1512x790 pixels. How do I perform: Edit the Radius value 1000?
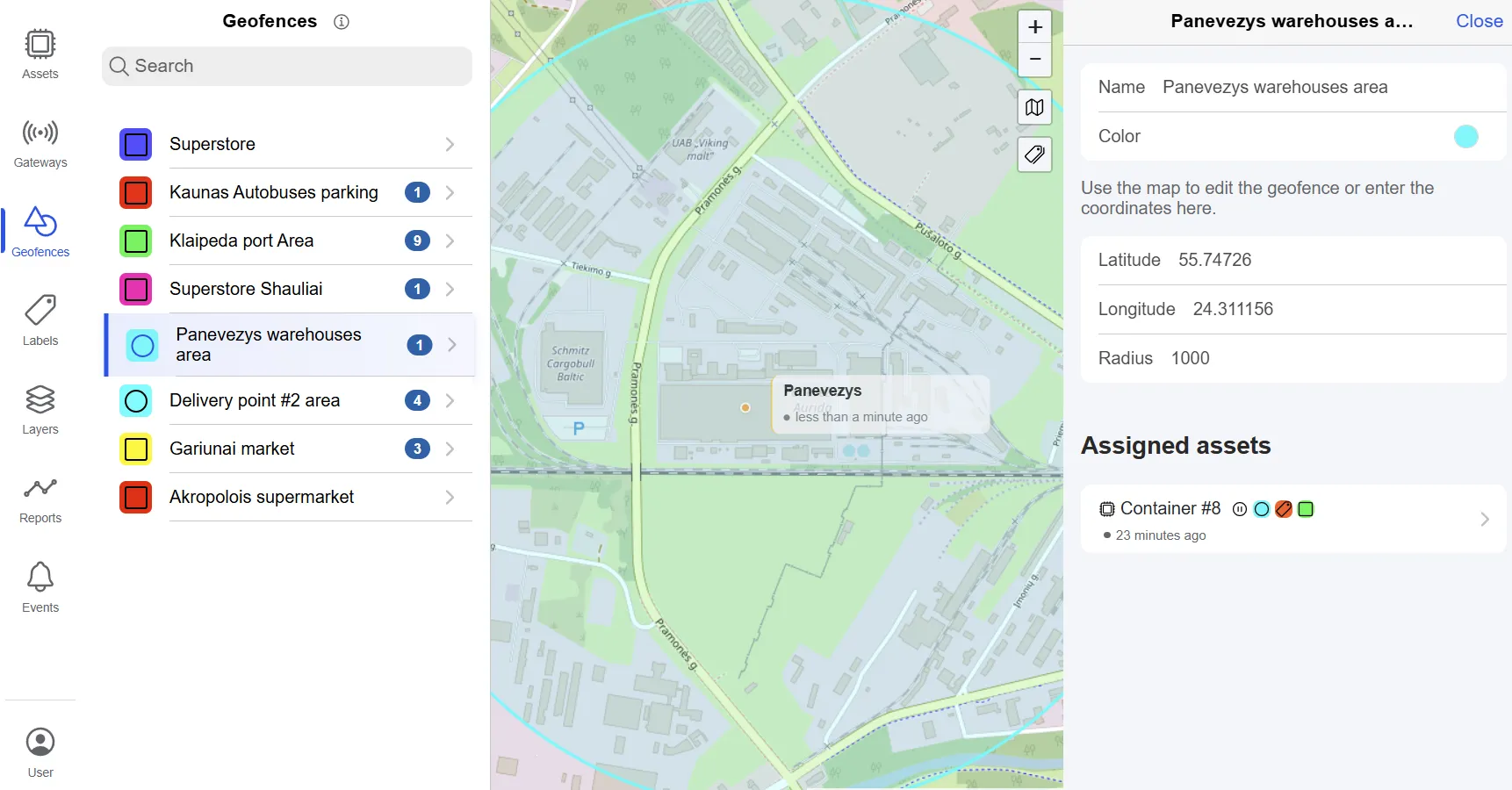click(1190, 358)
